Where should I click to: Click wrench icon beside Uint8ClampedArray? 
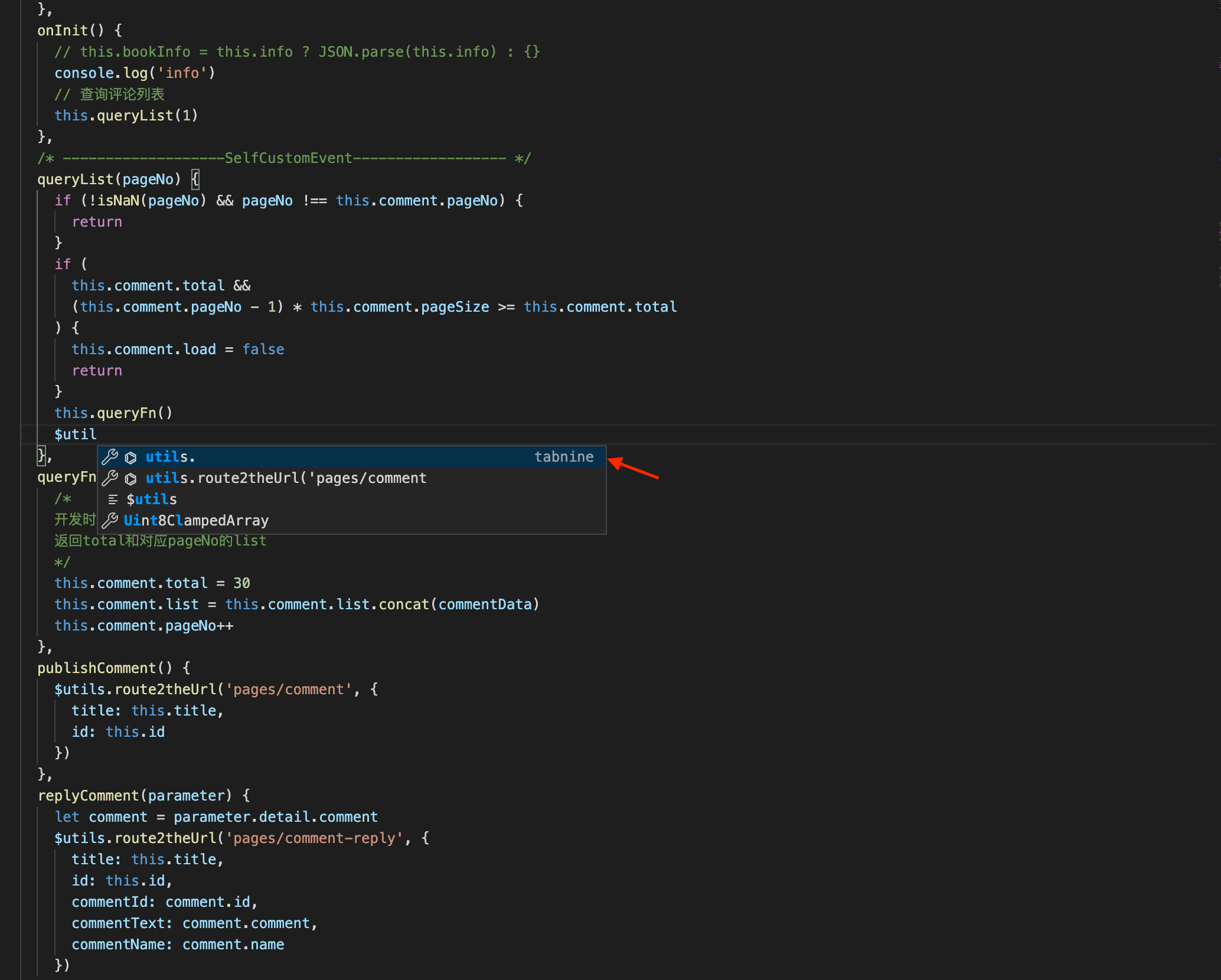click(110, 521)
